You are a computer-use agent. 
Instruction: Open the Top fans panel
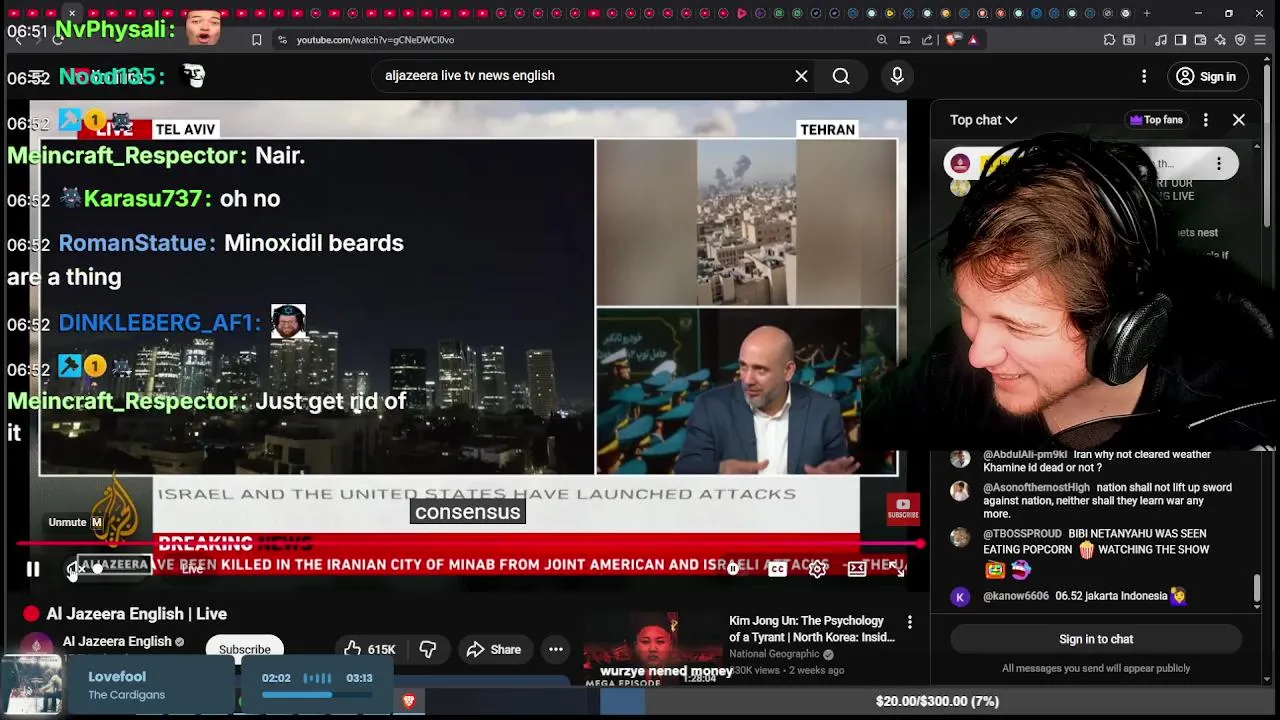point(1156,120)
